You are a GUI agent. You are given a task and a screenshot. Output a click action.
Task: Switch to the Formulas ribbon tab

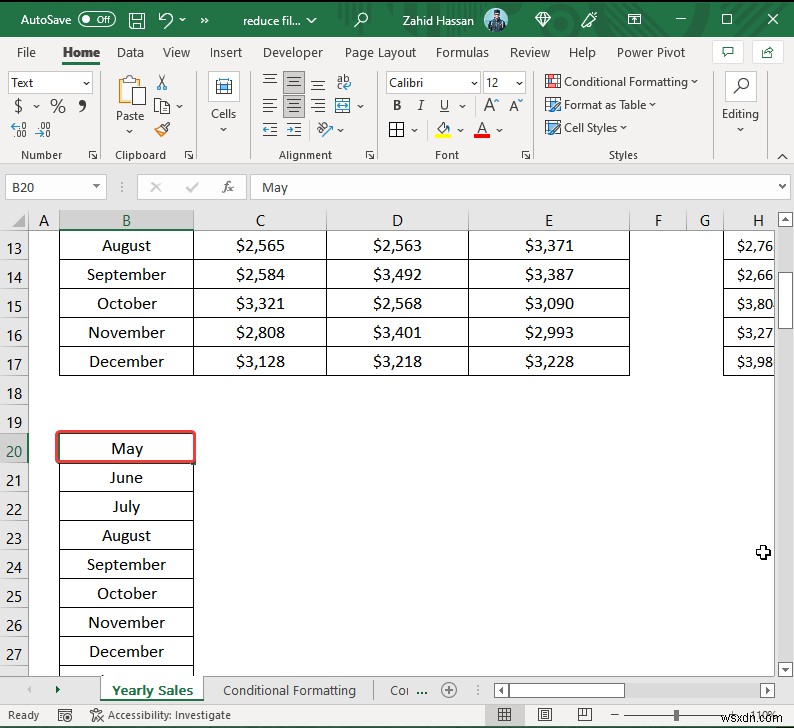462,52
